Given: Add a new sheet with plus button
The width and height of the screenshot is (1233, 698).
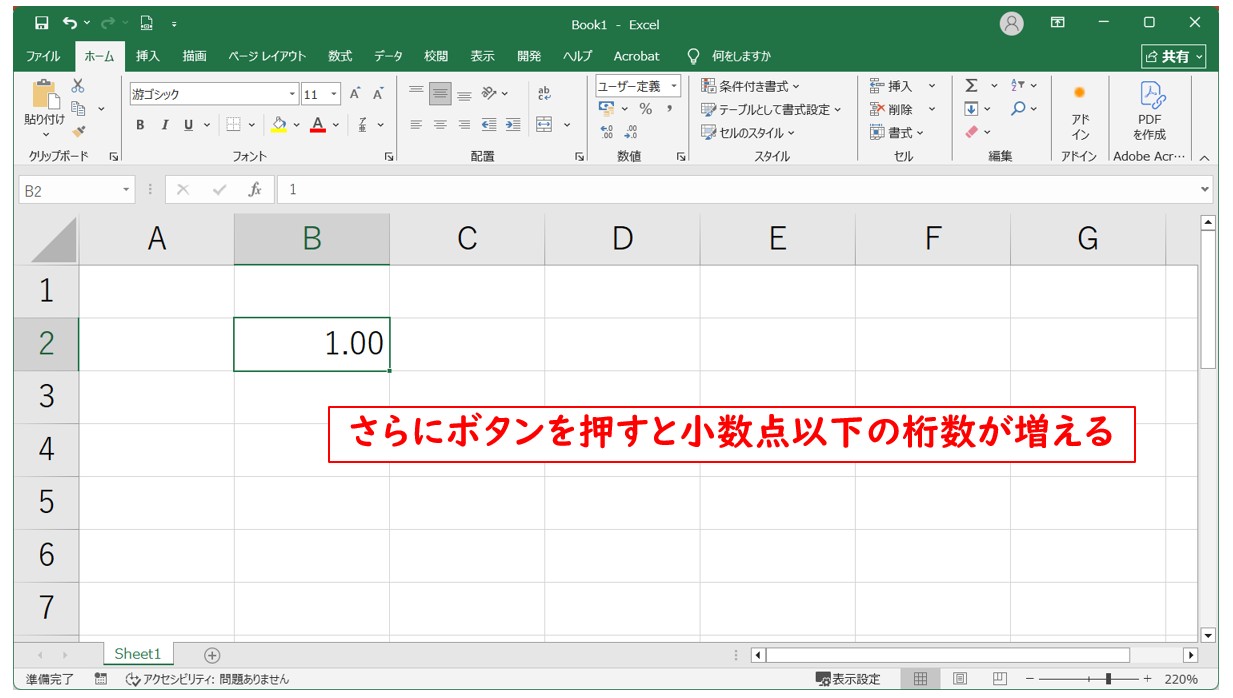Looking at the screenshot, I should (x=212, y=655).
